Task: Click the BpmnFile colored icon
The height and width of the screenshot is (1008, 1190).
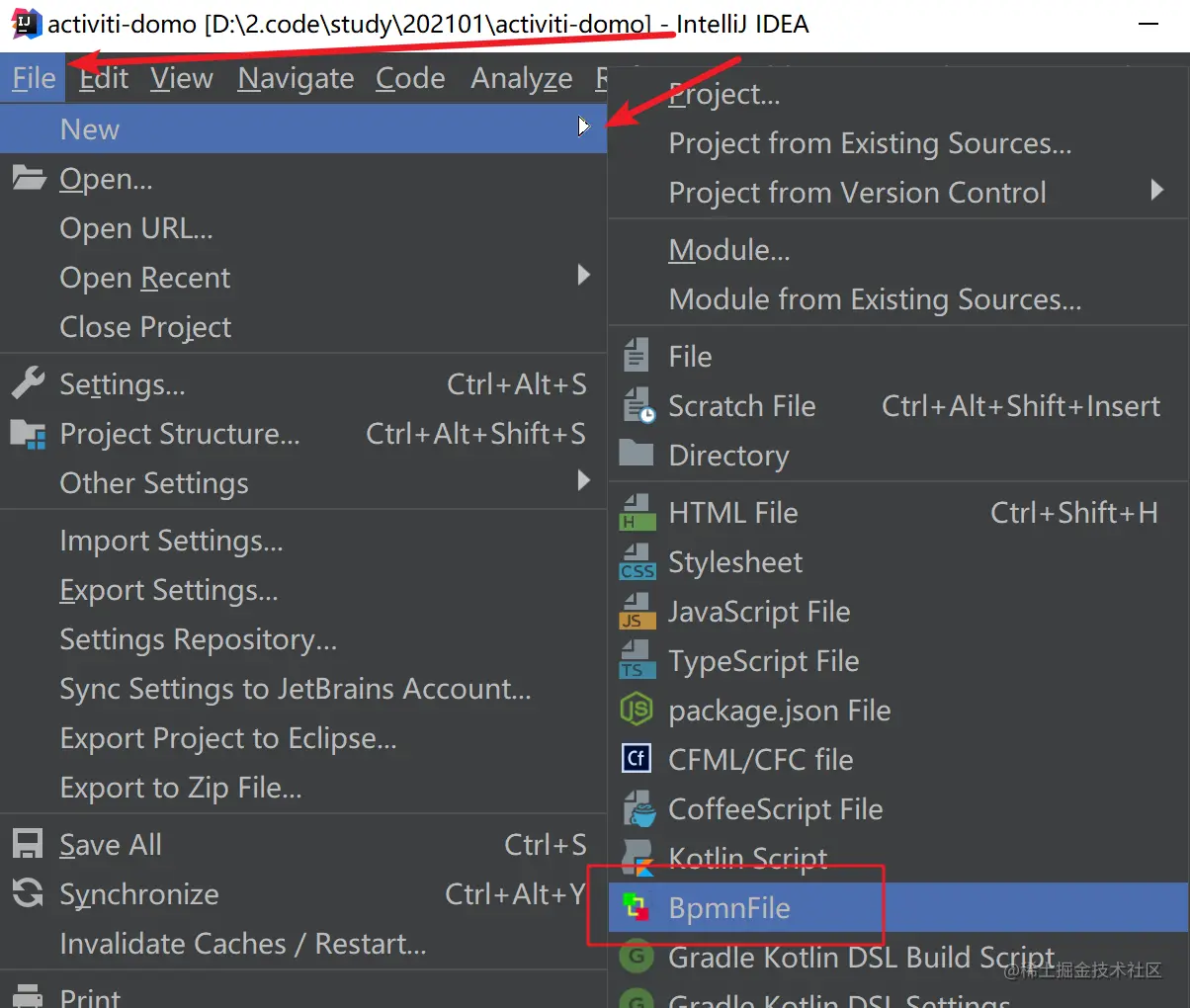Action: [637, 907]
